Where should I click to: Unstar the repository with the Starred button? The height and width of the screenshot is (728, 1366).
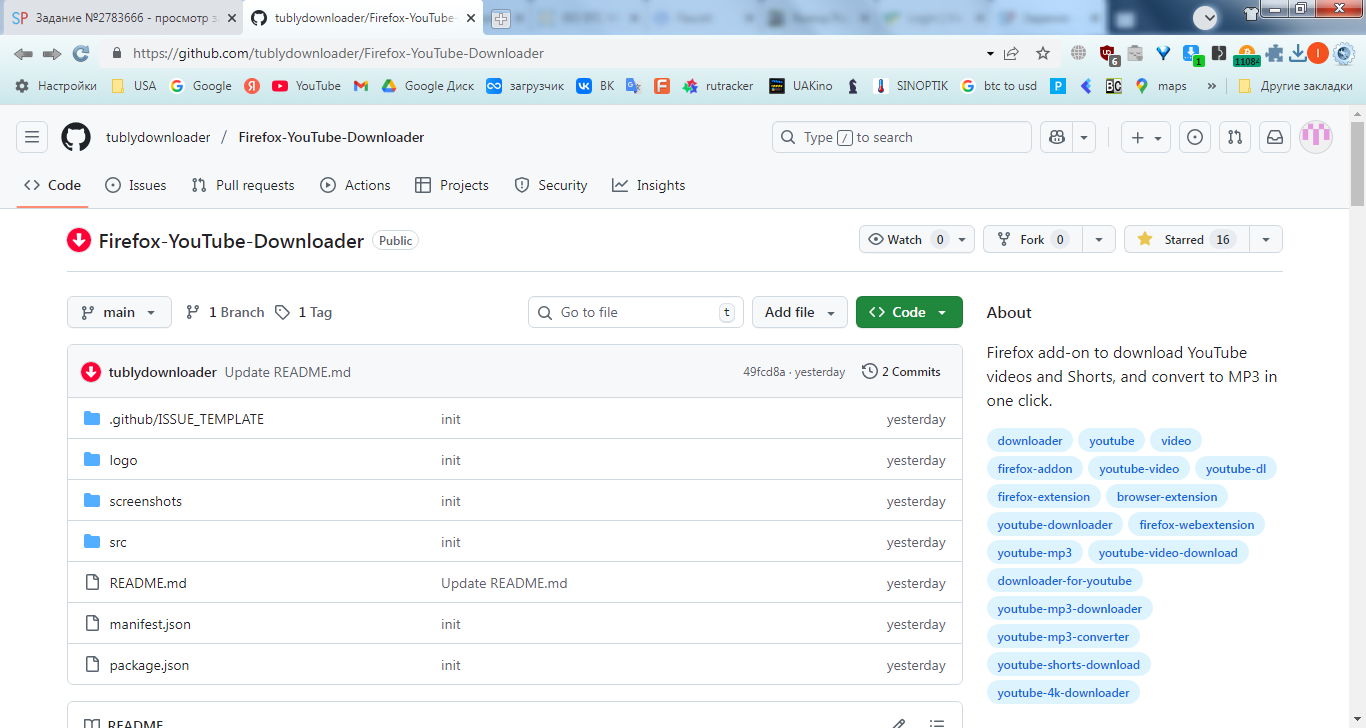tap(1187, 239)
